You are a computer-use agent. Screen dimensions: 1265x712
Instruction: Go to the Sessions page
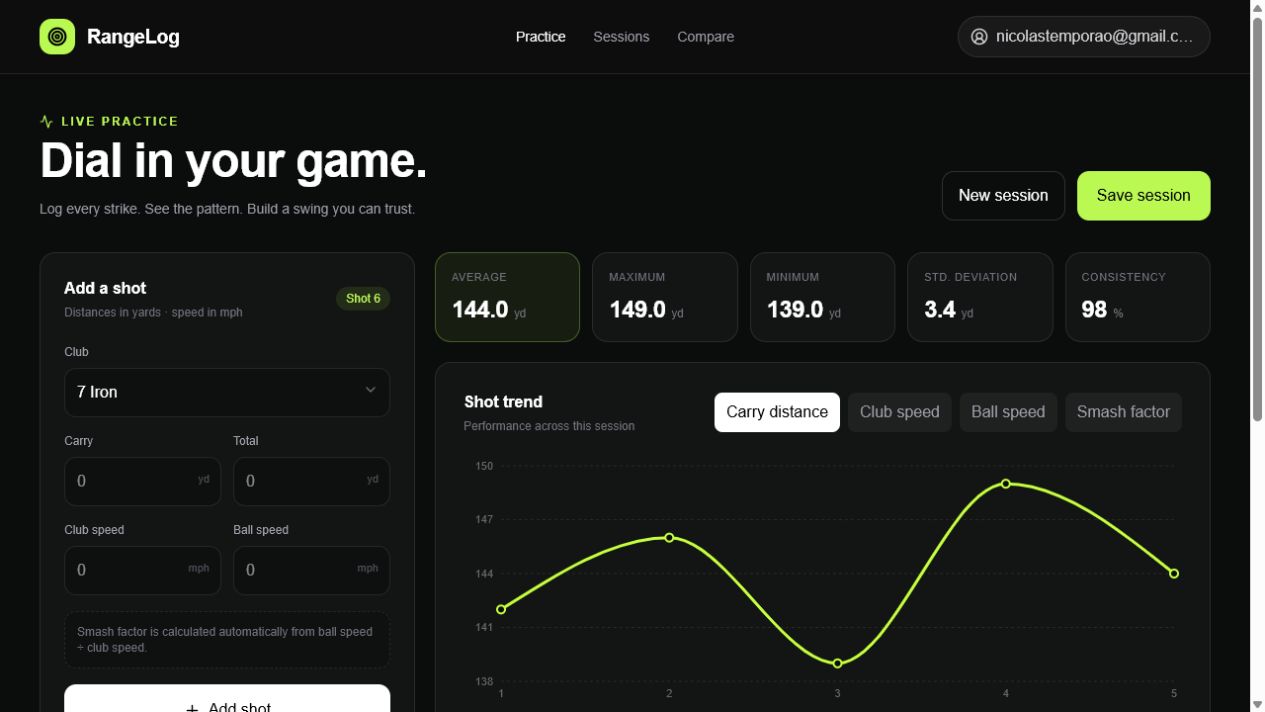[621, 37]
